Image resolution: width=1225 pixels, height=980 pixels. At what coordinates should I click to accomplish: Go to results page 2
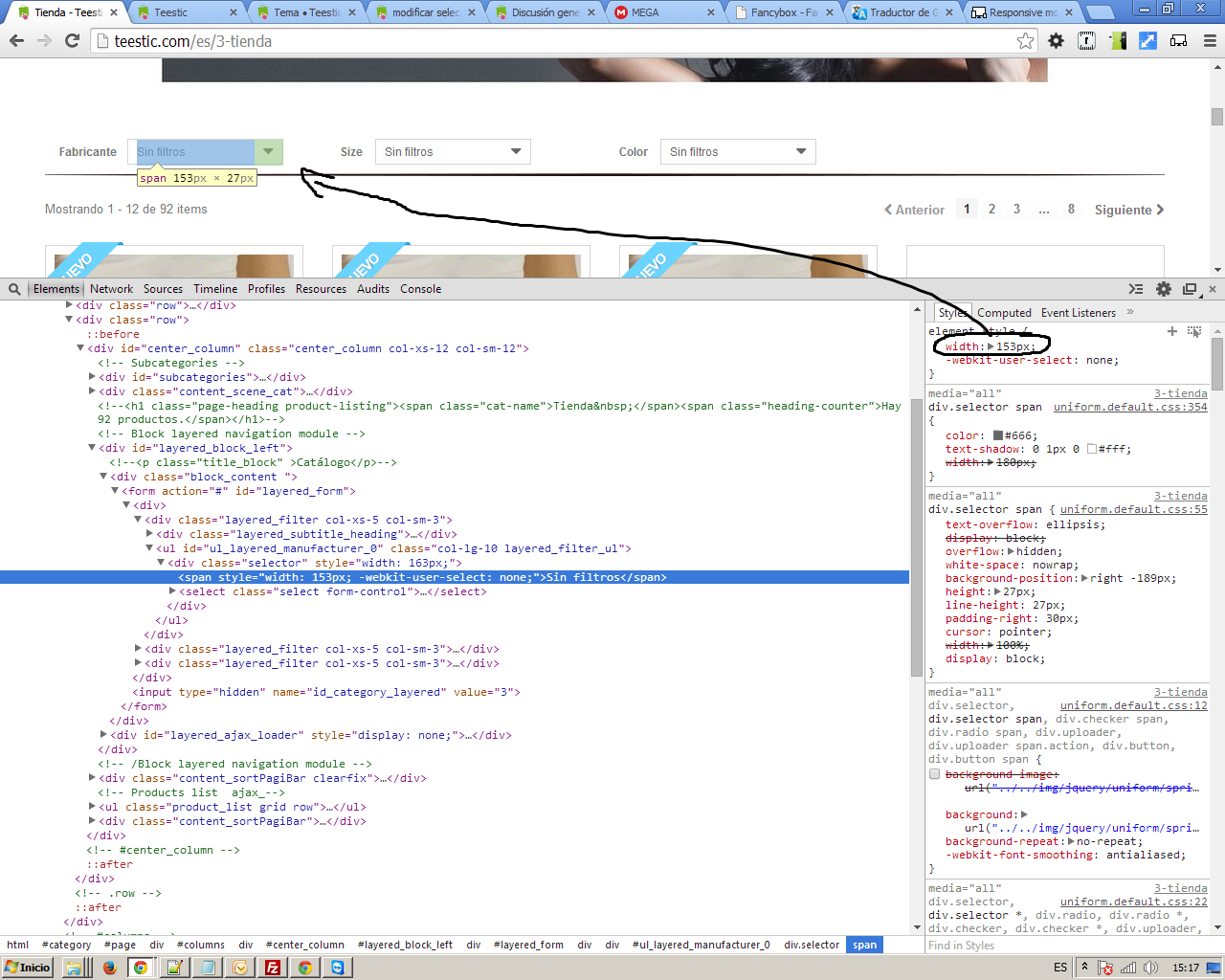pos(991,209)
